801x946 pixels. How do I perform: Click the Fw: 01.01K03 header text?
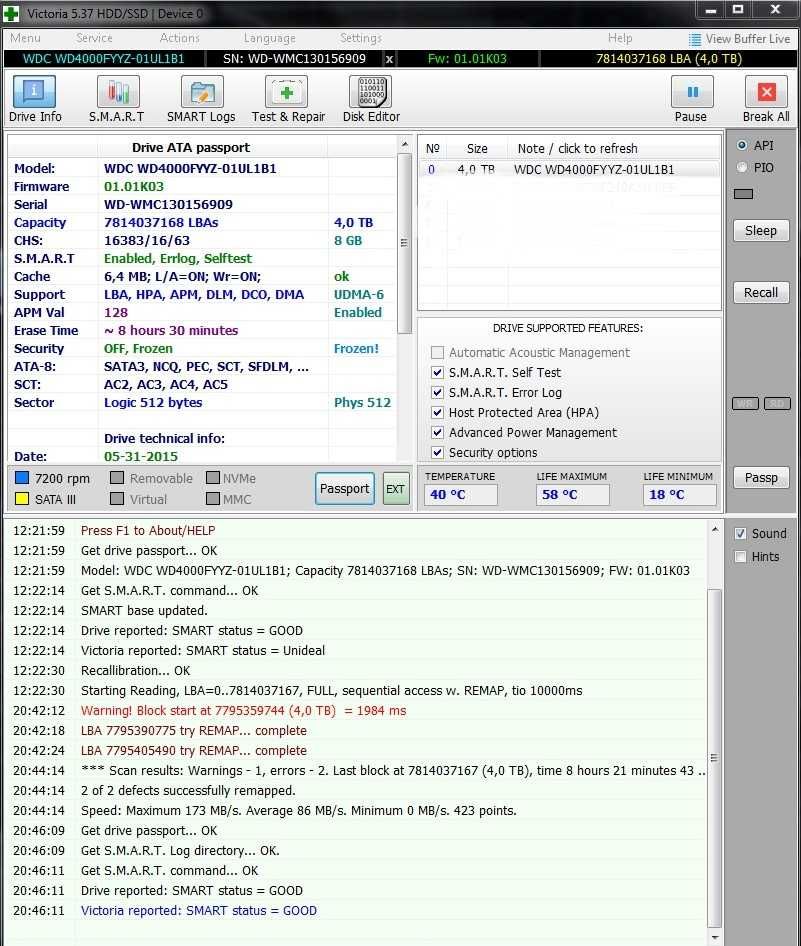pos(467,59)
